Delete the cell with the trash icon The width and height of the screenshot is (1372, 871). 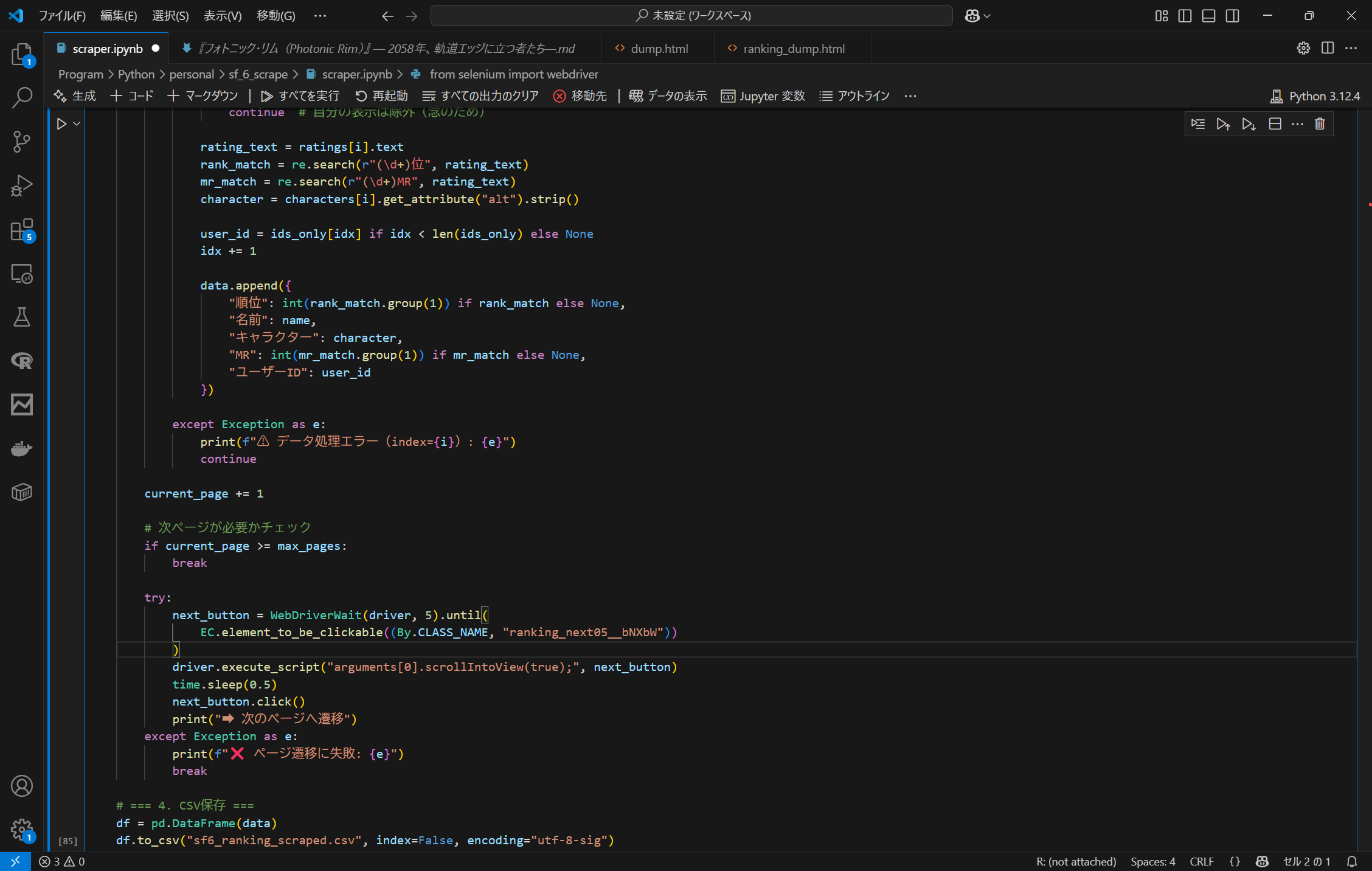[1320, 124]
